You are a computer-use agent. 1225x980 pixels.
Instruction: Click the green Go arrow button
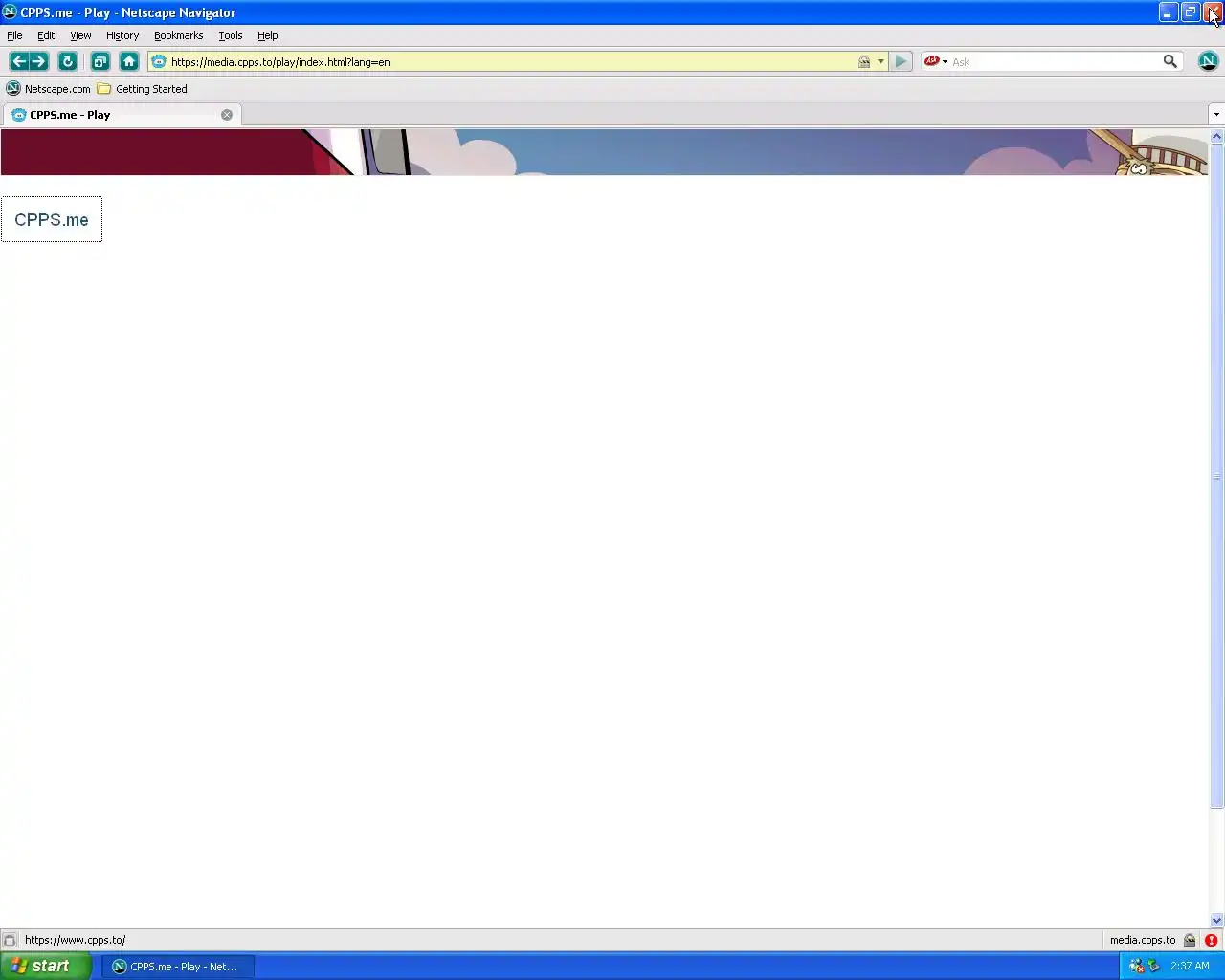click(901, 61)
